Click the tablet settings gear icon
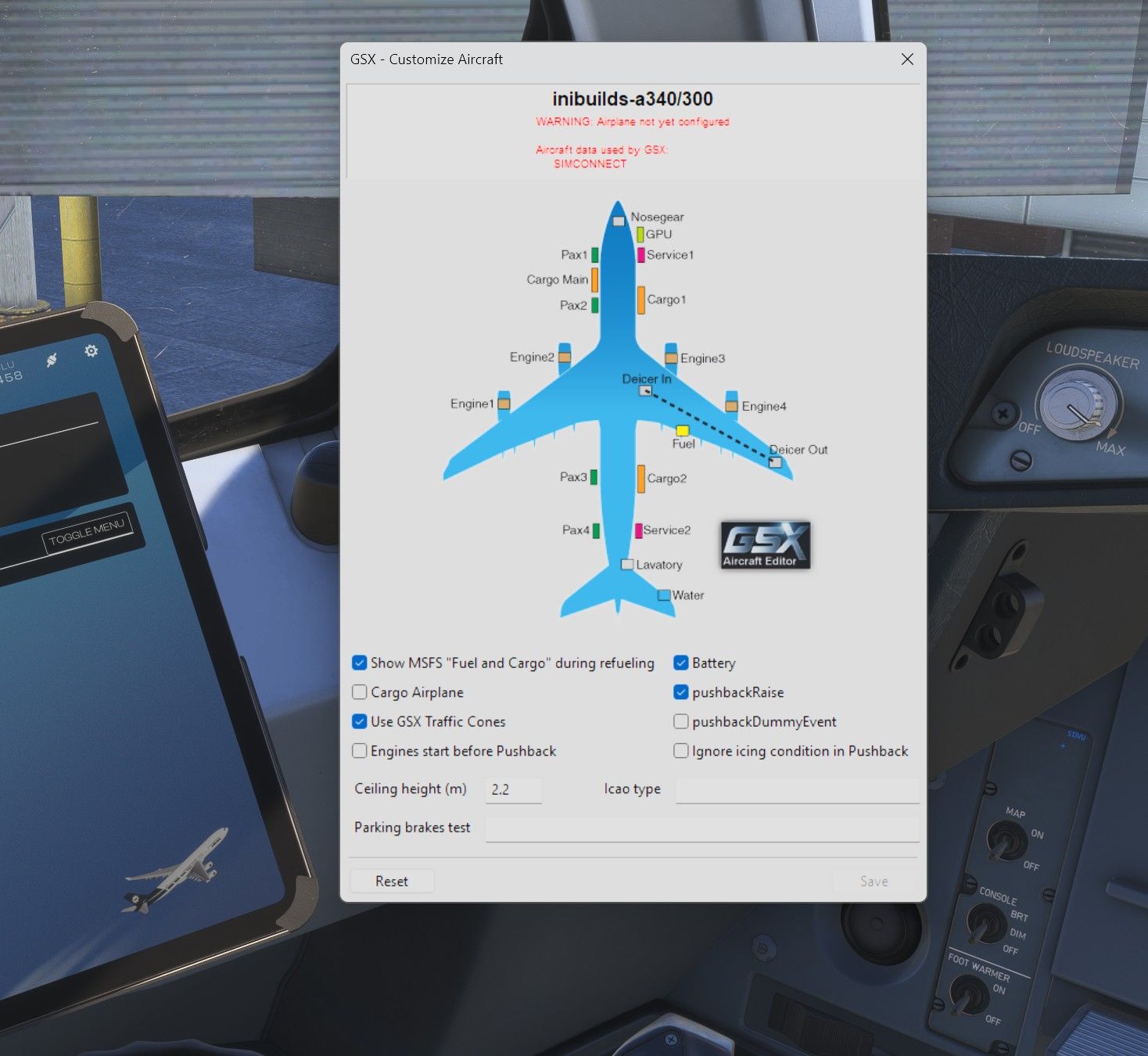The height and width of the screenshot is (1056, 1148). point(91,350)
